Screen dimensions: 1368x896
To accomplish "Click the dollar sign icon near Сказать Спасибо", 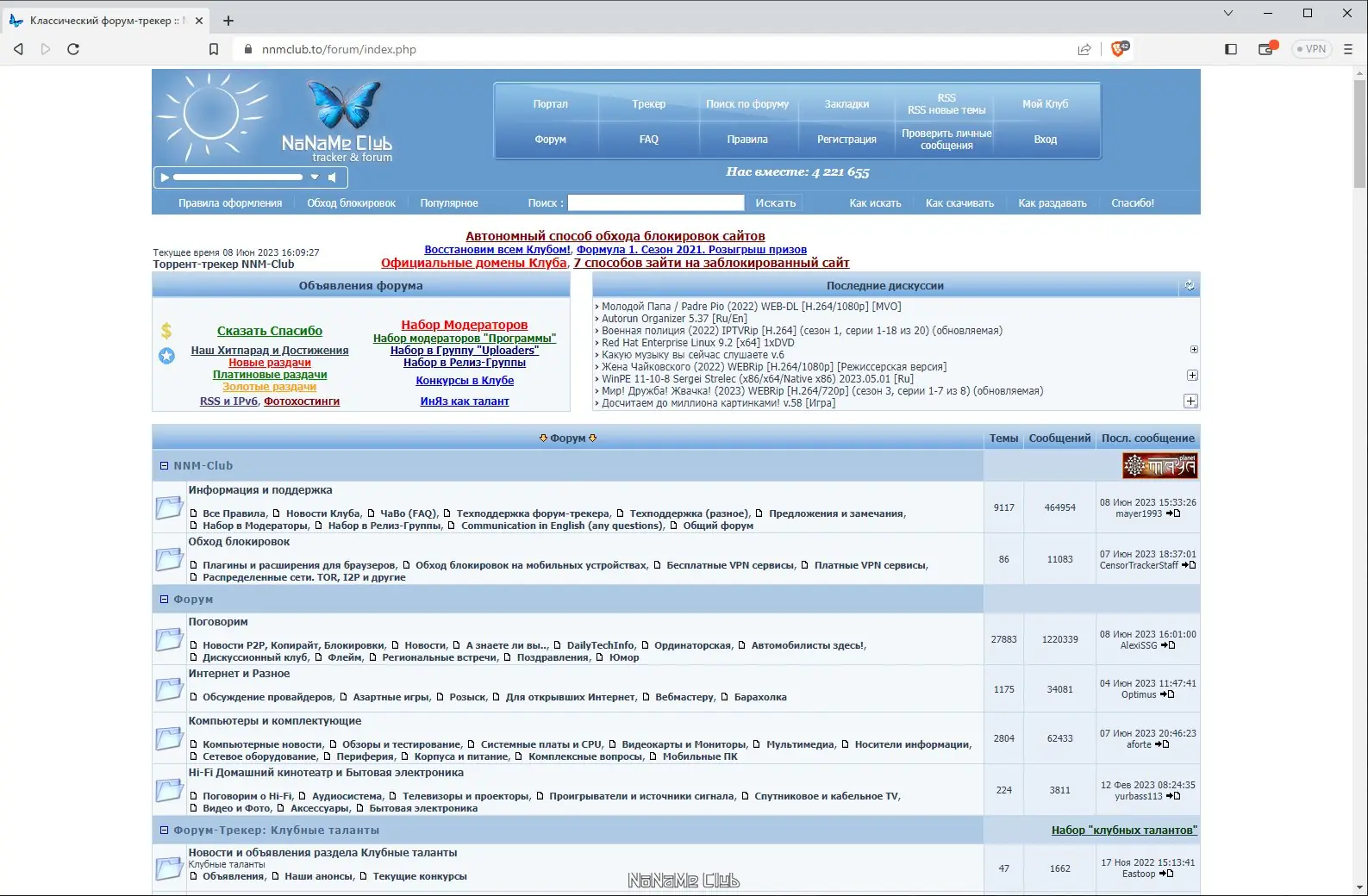I will (166, 330).
